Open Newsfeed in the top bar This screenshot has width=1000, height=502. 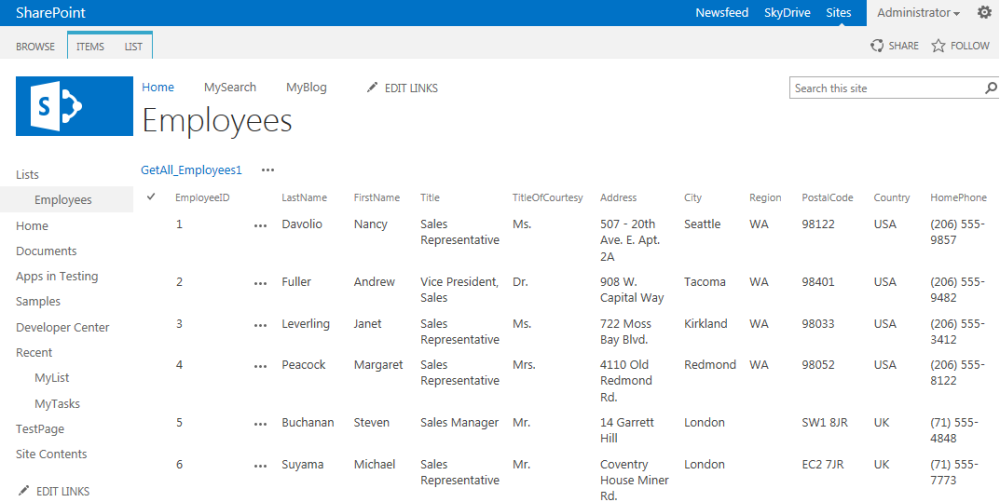pos(722,13)
